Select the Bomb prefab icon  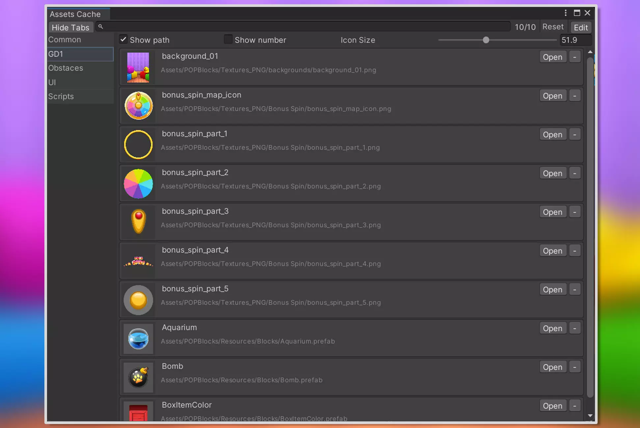(x=138, y=377)
